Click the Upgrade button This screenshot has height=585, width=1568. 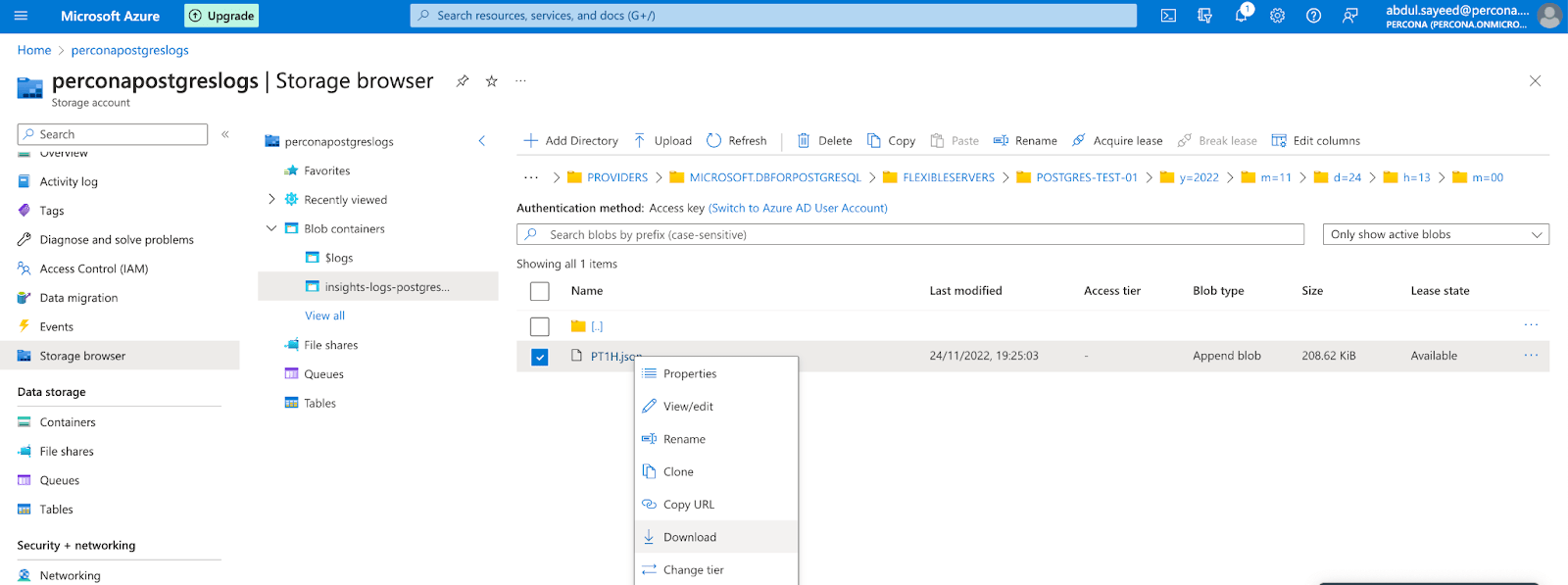221,16
